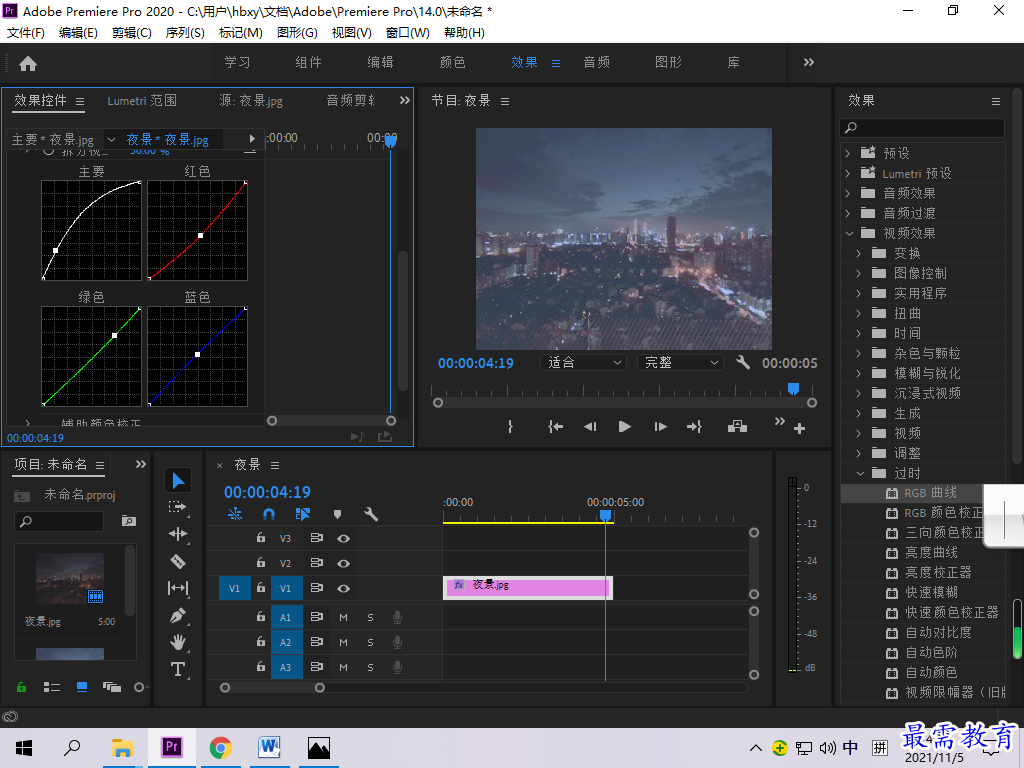Viewport: 1024px width, 768px height.
Task: Collapse the 视频效果 folder
Action: pos(849,233)
